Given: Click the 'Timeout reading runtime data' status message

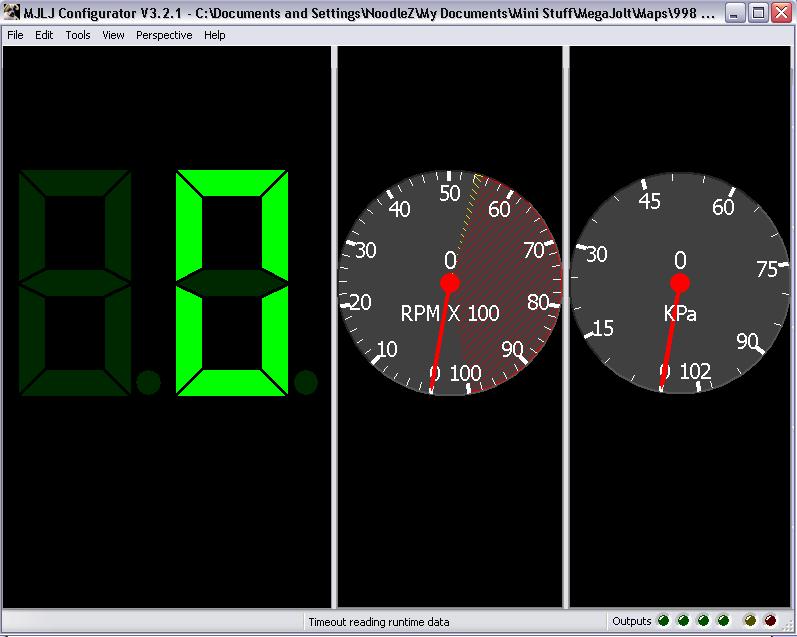Looking at the screenshot, I should 379,622.
